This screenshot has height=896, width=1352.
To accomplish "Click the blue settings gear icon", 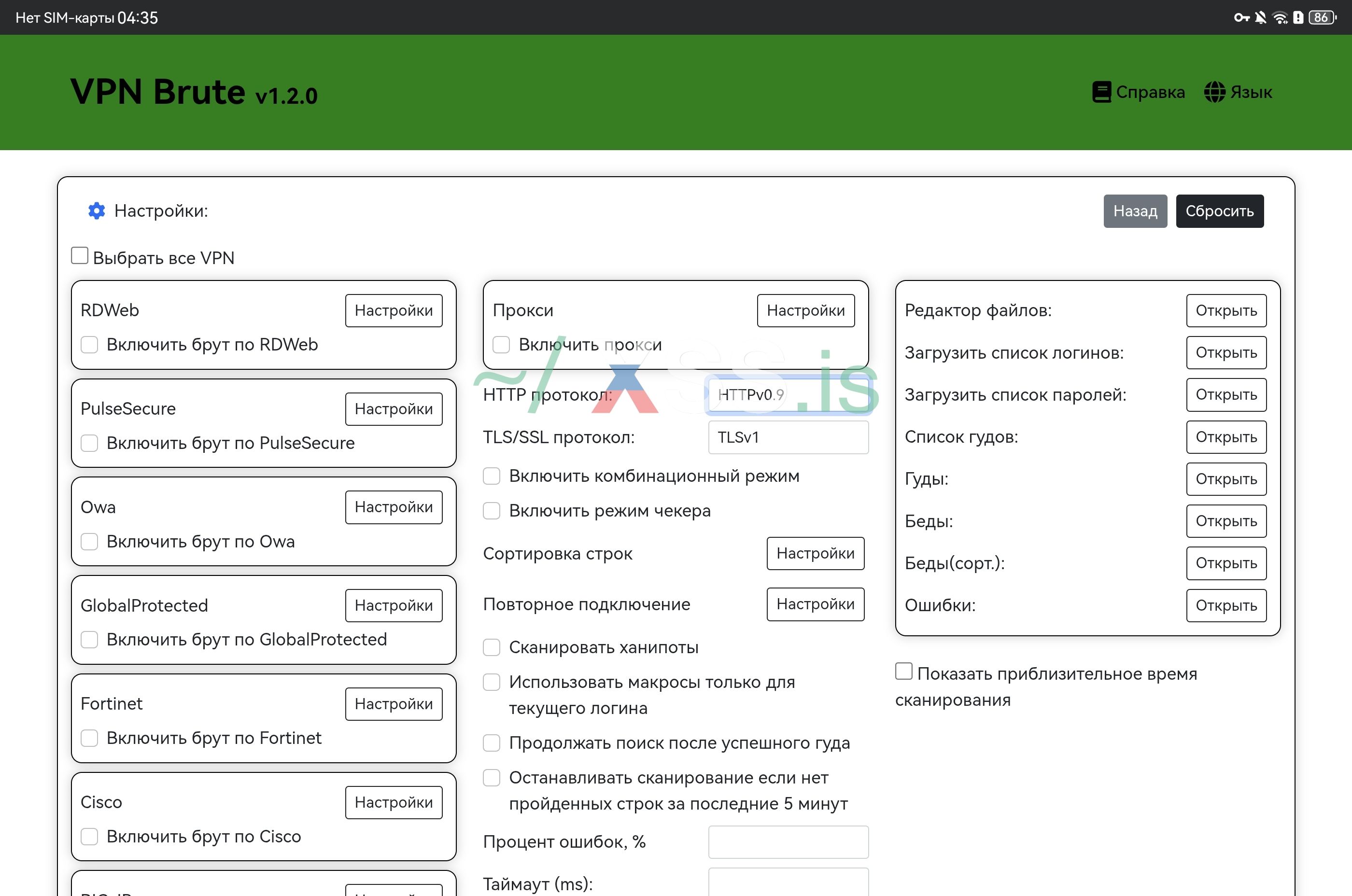I will [x=96, y=211].
